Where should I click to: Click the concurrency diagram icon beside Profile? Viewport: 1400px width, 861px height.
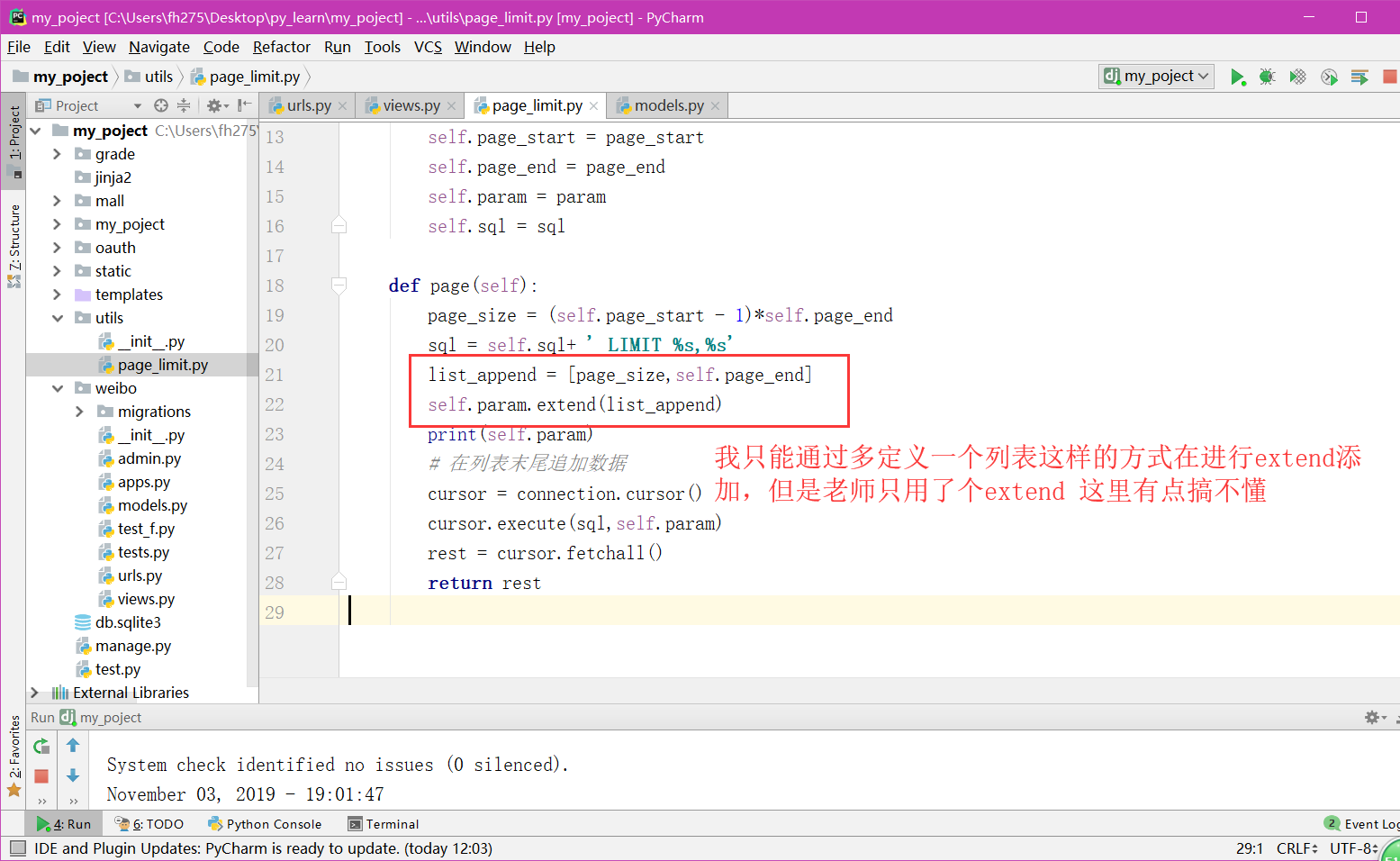(1359, 77)
